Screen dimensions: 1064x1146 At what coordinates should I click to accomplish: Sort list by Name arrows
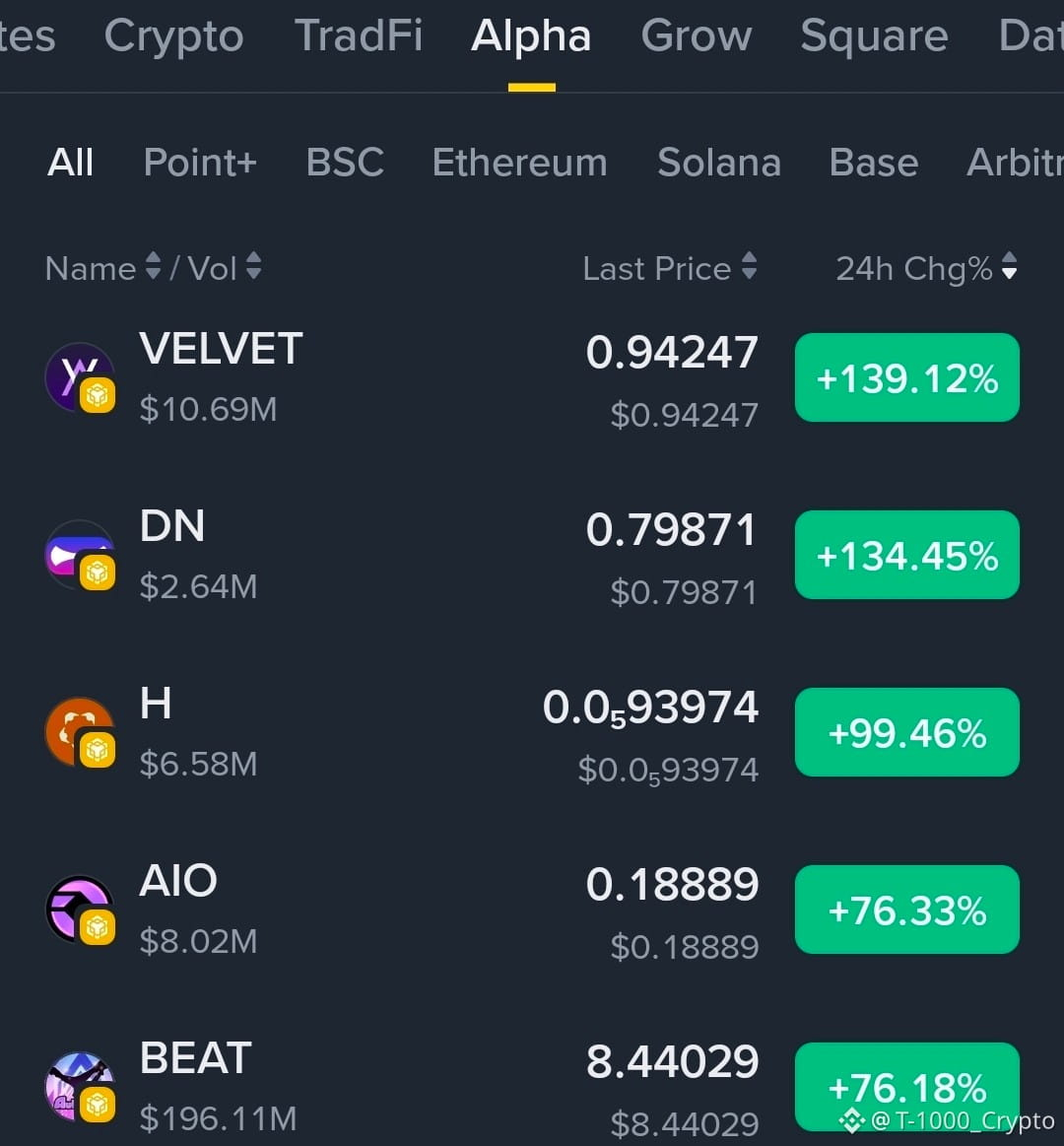point(153,266)
